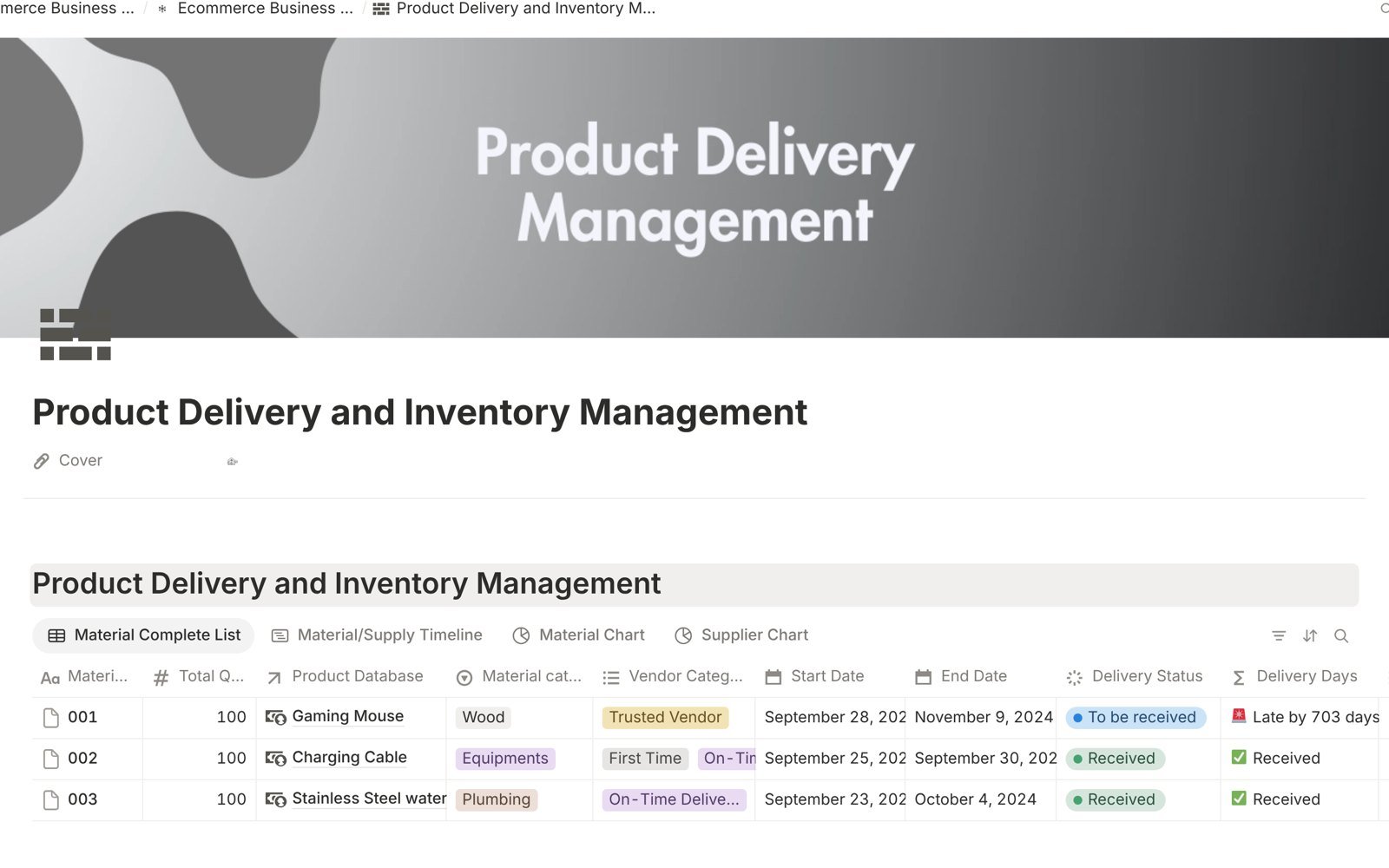Click the paperclip icon beside Cover
The image size is (1389, 868).
pyautogui.click(x=41, y=461)
